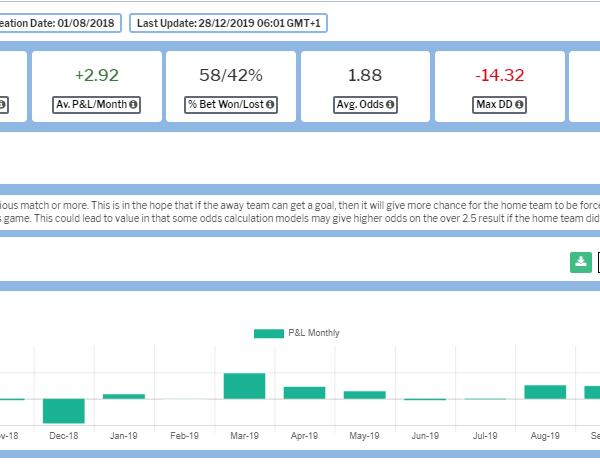The width and height of the screenshot is (600, 464).
Task: Select the Av. P&L/Month label
Action: pos(92,104)
